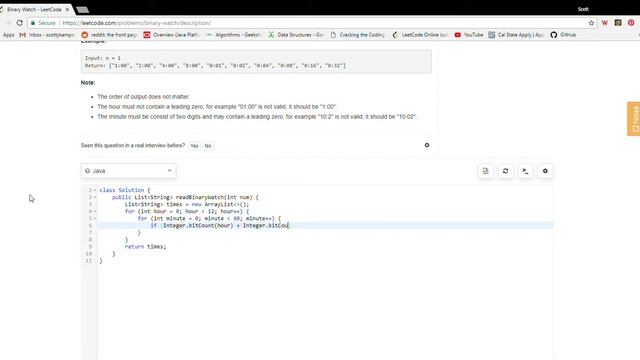Click the Scott profile button
The height and width of the screenshot is (360, 640).
583,9
